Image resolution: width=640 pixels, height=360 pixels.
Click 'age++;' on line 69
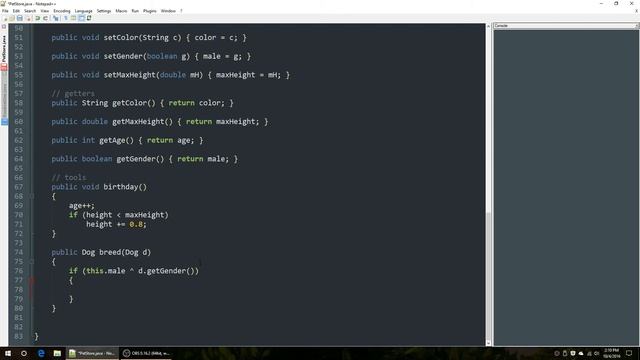pos(82,206)
